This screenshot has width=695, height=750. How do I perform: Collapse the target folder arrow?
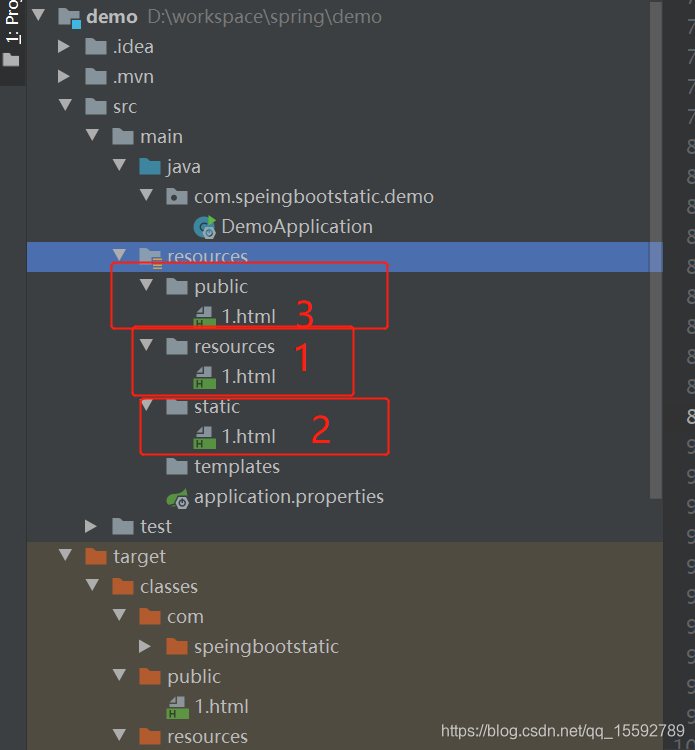[65, 555]
